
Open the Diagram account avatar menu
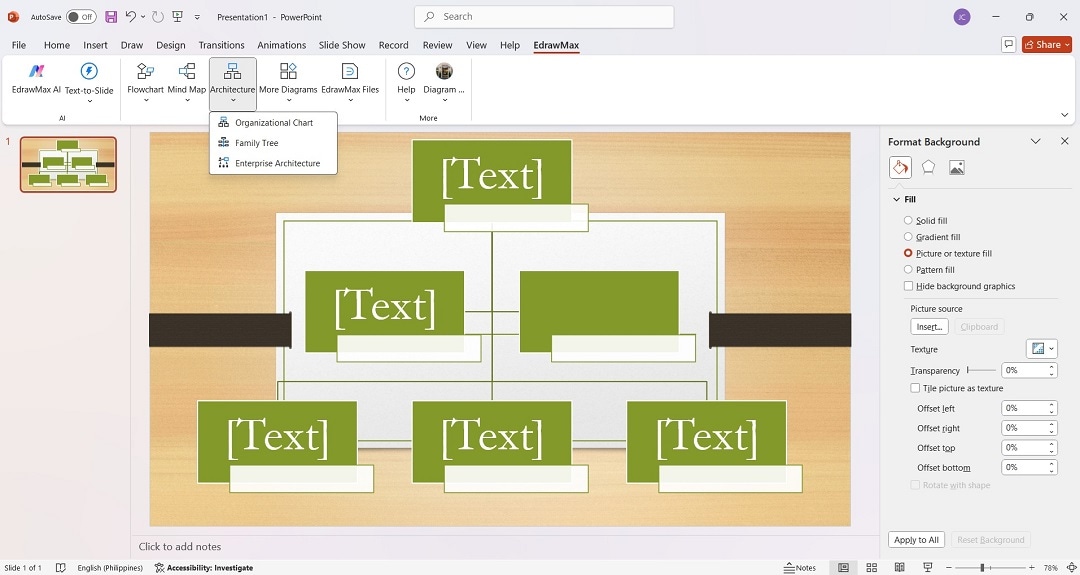coord(444,83)
